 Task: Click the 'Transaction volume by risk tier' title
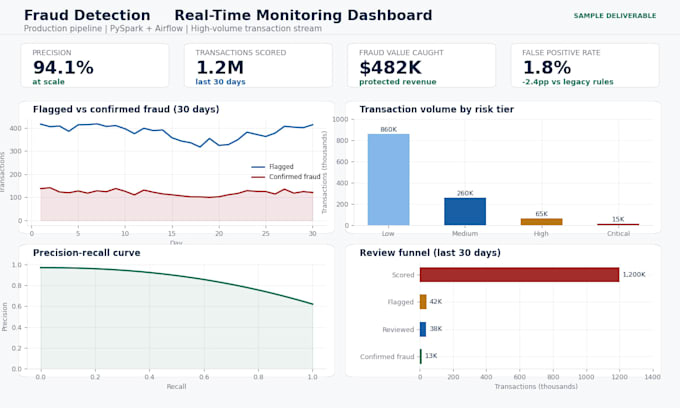tap(437, 109)
